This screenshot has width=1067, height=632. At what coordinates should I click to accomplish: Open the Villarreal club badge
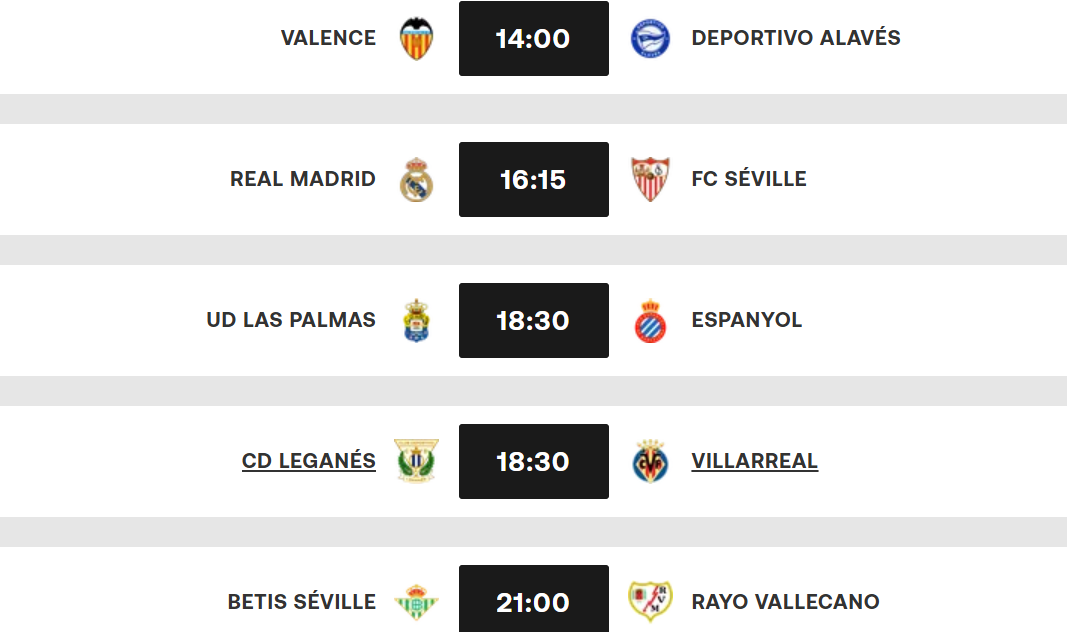click(x=651, y=461)
